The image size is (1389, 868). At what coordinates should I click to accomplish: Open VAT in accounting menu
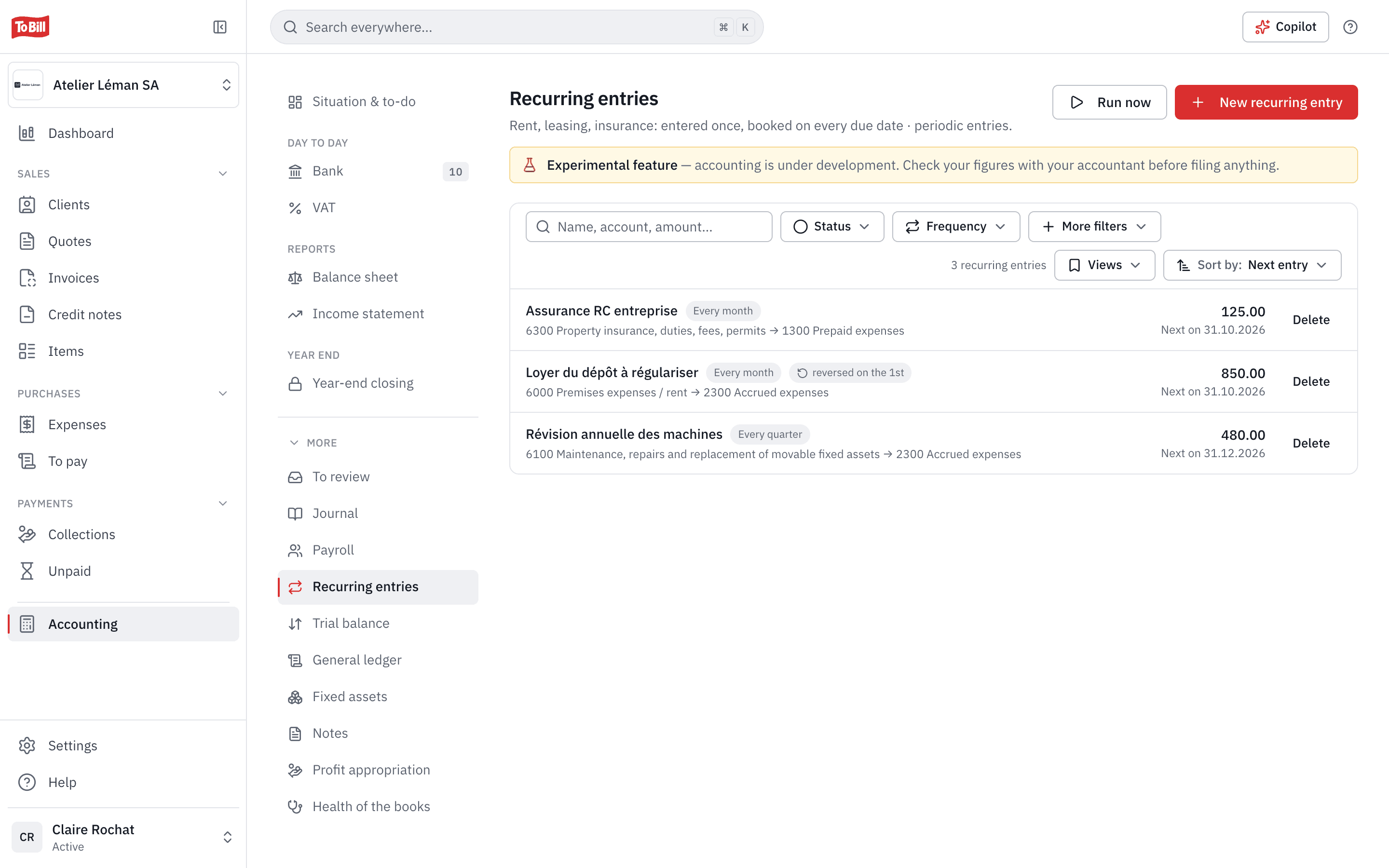coord(378,208)
